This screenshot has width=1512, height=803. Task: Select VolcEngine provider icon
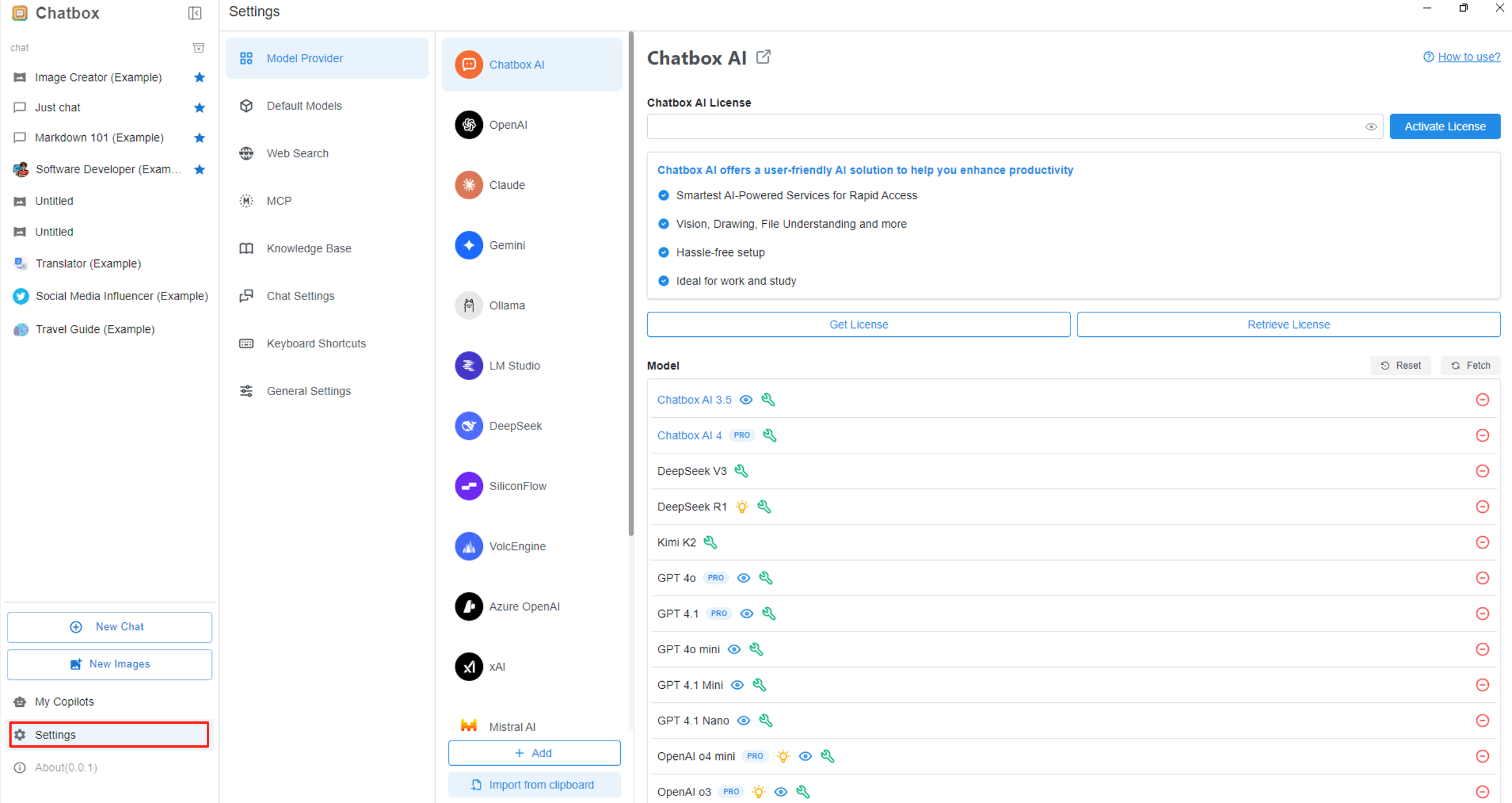(468, 546)
